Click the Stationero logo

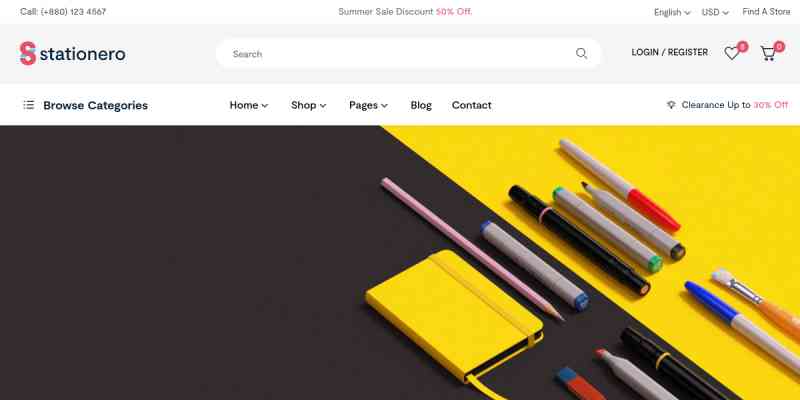pos(72,54)
